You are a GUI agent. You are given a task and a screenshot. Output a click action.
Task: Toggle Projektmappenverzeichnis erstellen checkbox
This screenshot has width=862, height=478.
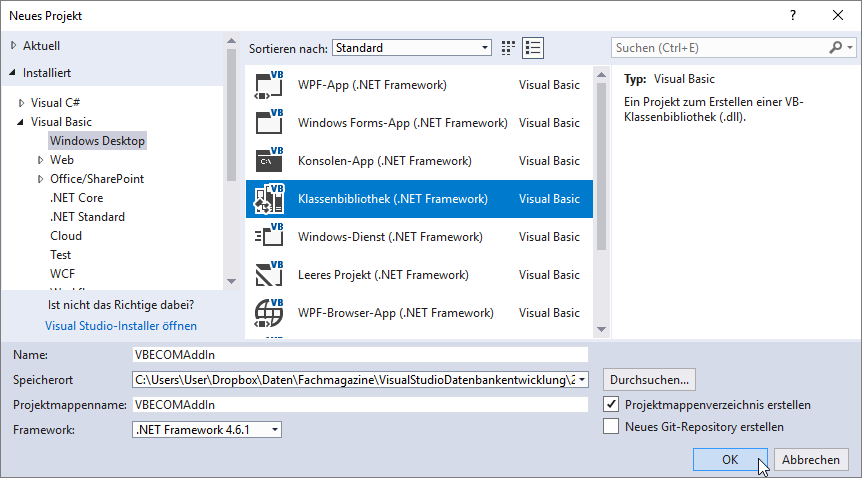(x=611, y=404)
